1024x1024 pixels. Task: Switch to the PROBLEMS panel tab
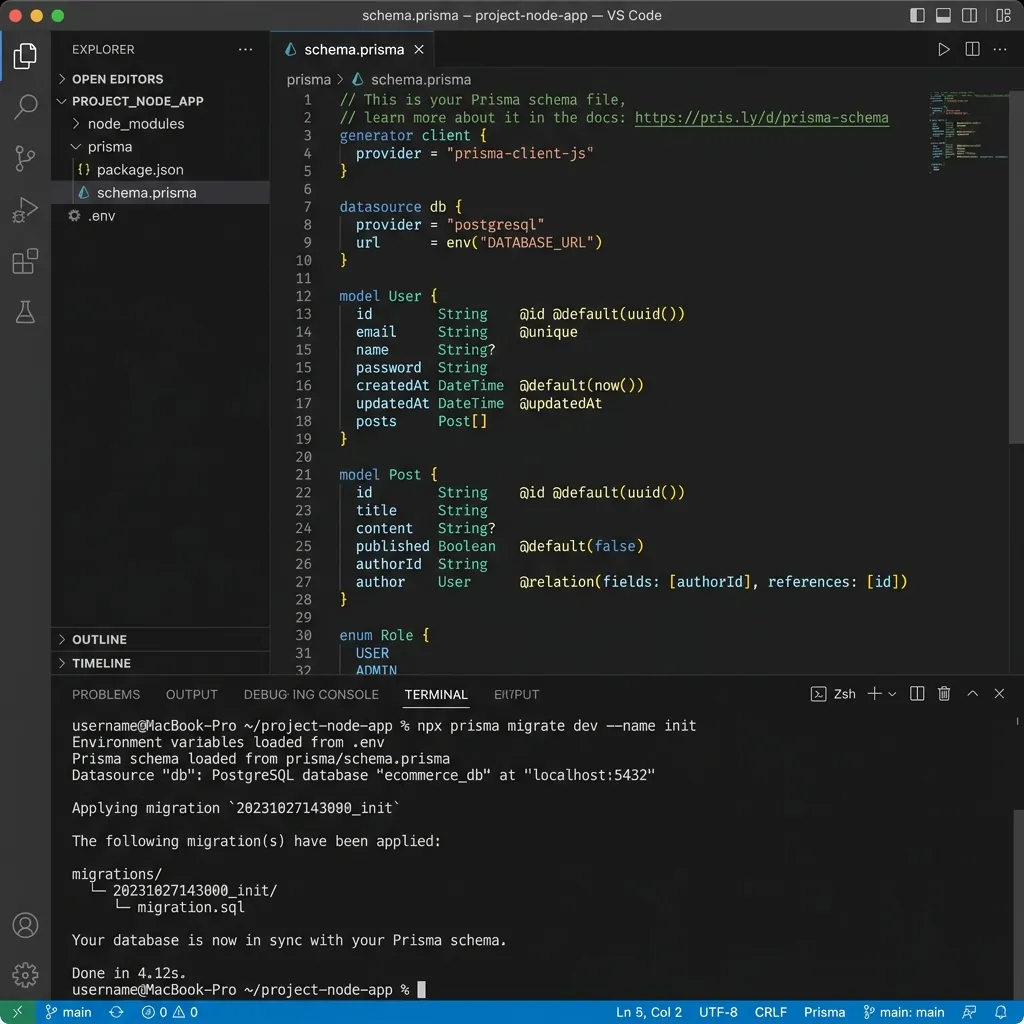point(106,694)
